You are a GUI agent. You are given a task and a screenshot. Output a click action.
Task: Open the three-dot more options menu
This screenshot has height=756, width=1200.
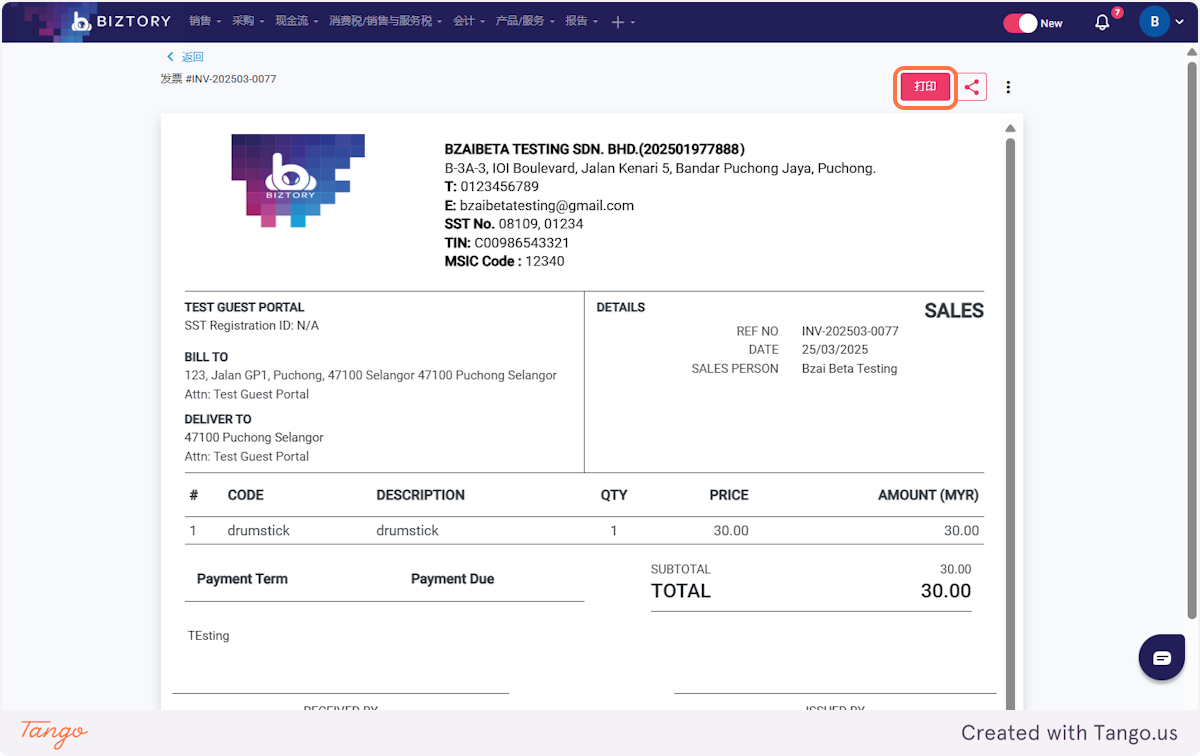[x=1008, y=87]
